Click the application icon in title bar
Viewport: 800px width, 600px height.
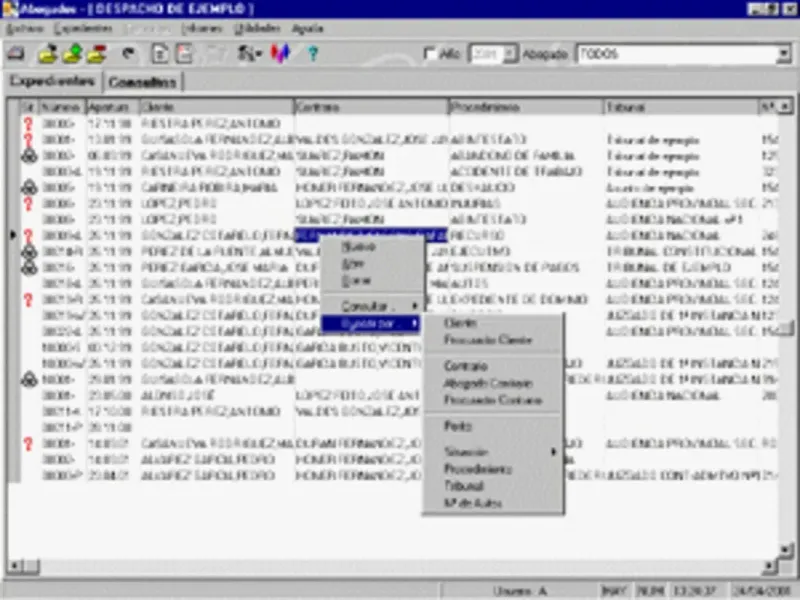click(9, 9)
